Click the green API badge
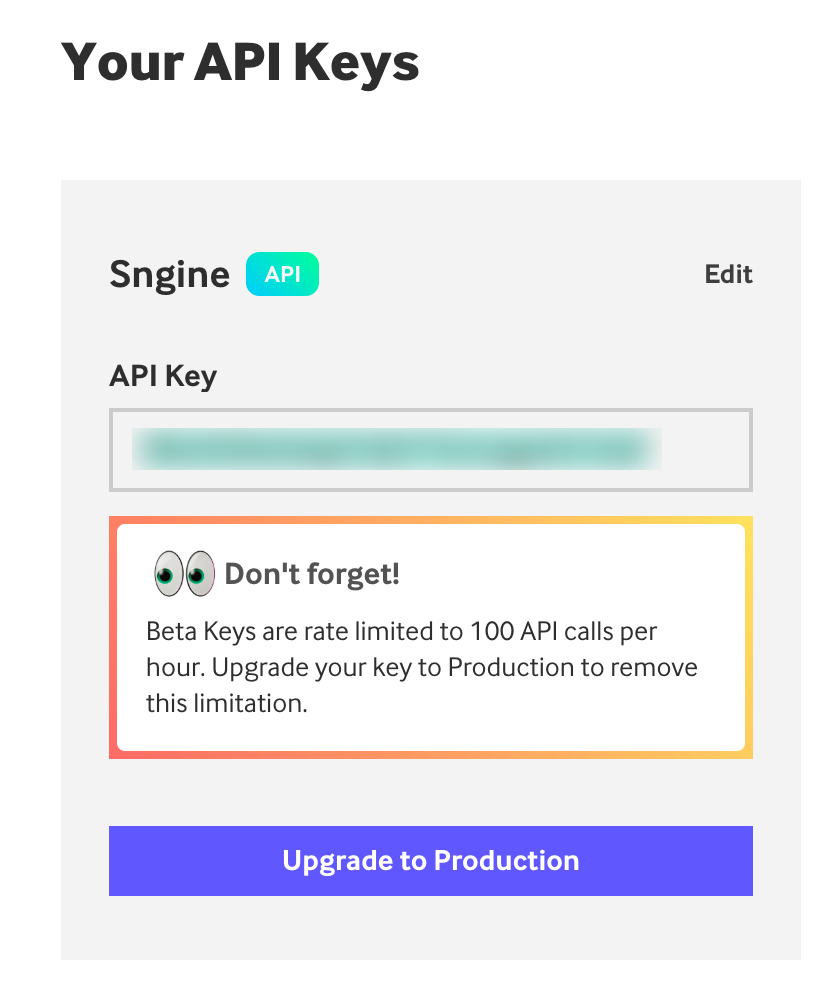 pyautogui.click(x=282, y=274)
